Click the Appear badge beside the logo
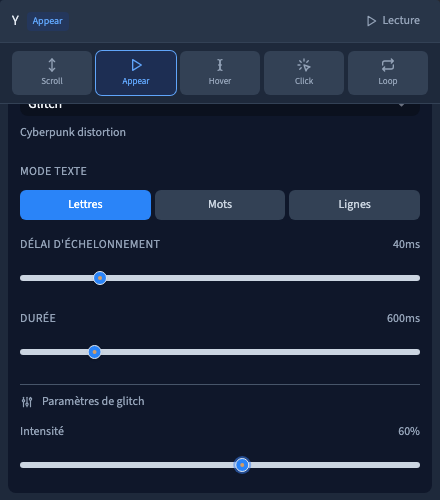The width and height of the screenshot is (440, 500). [x=48, y=21]
